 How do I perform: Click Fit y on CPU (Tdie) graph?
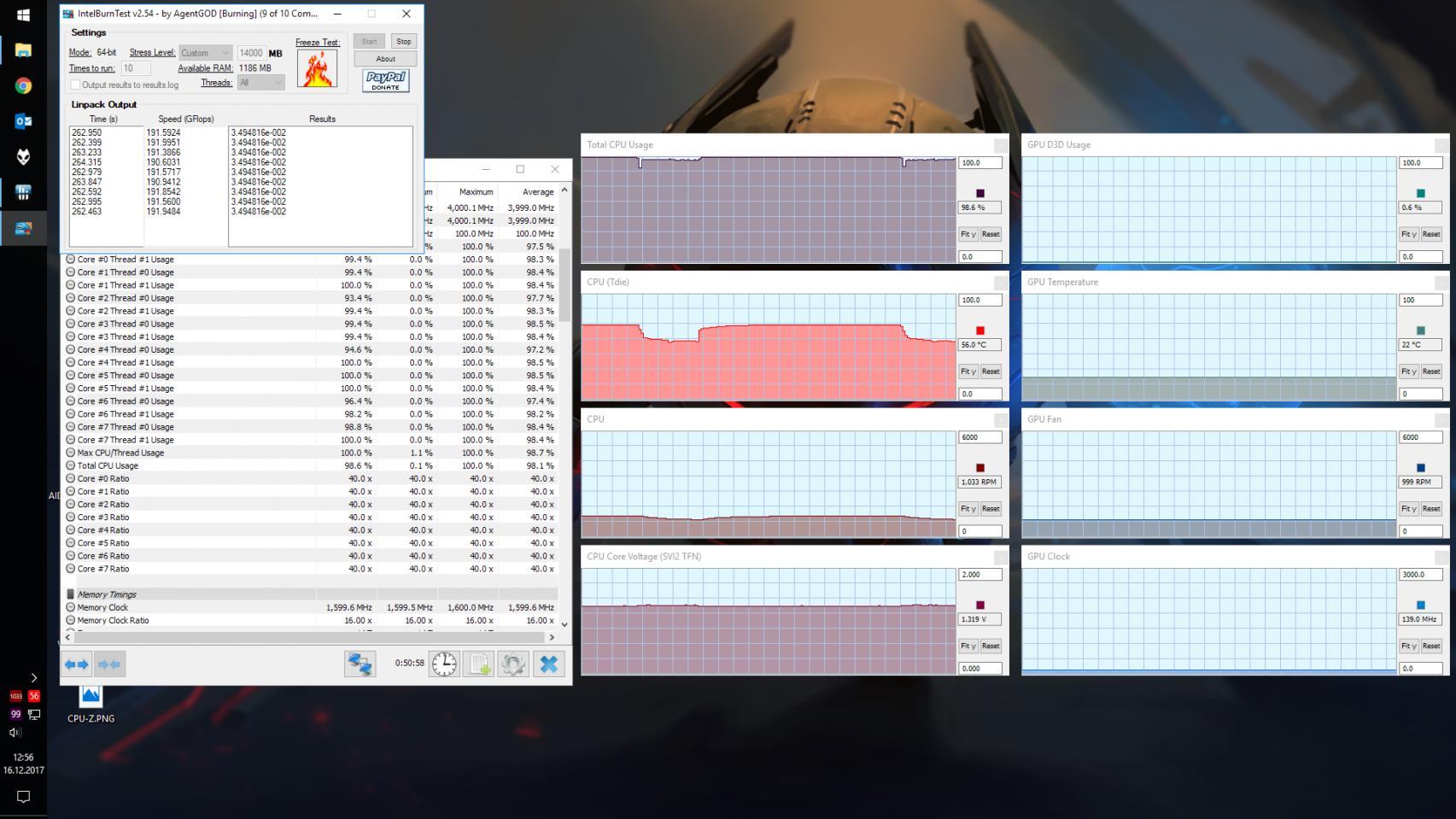tap(968, 371)
